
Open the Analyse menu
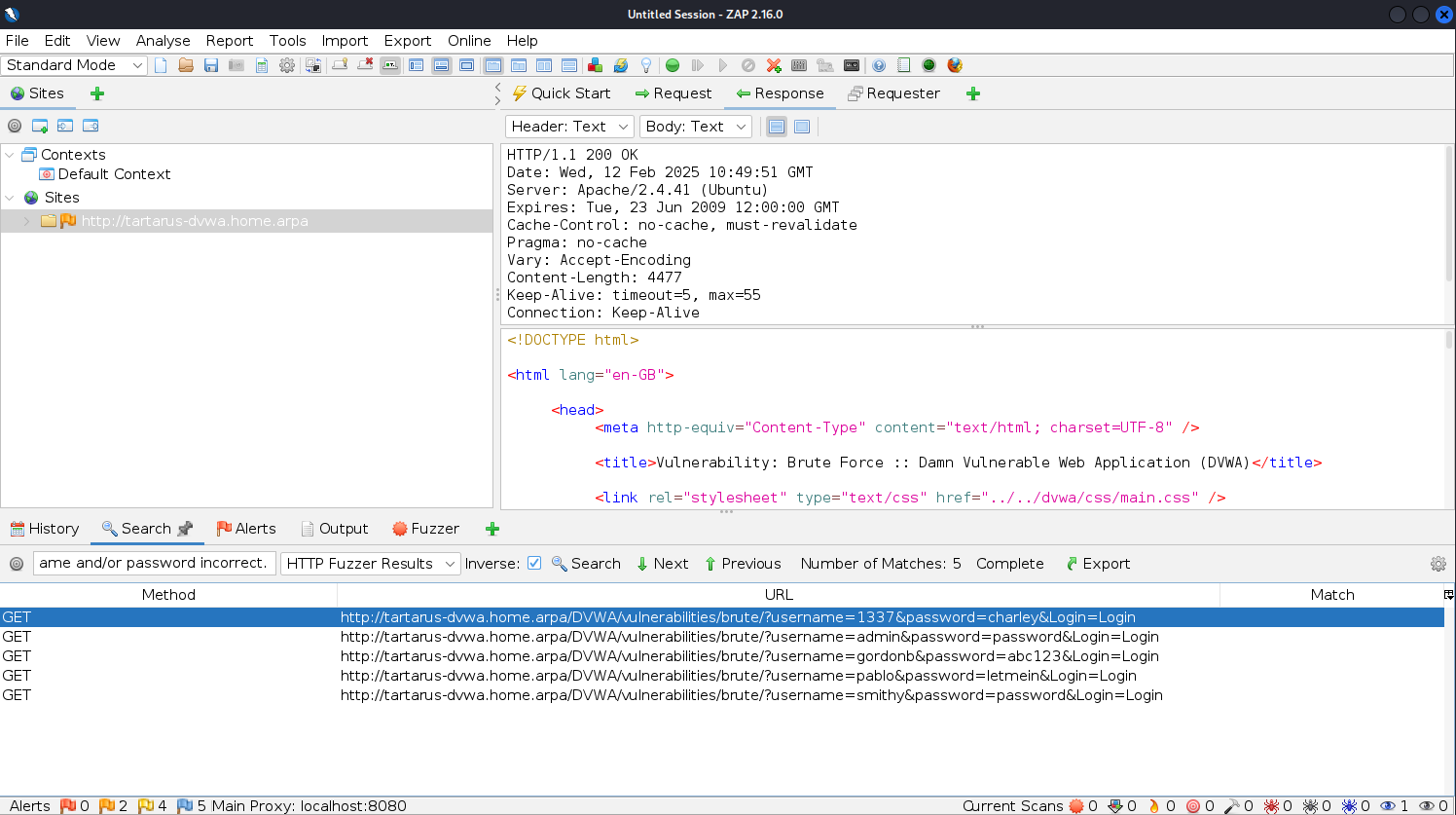tap(163, 41)
